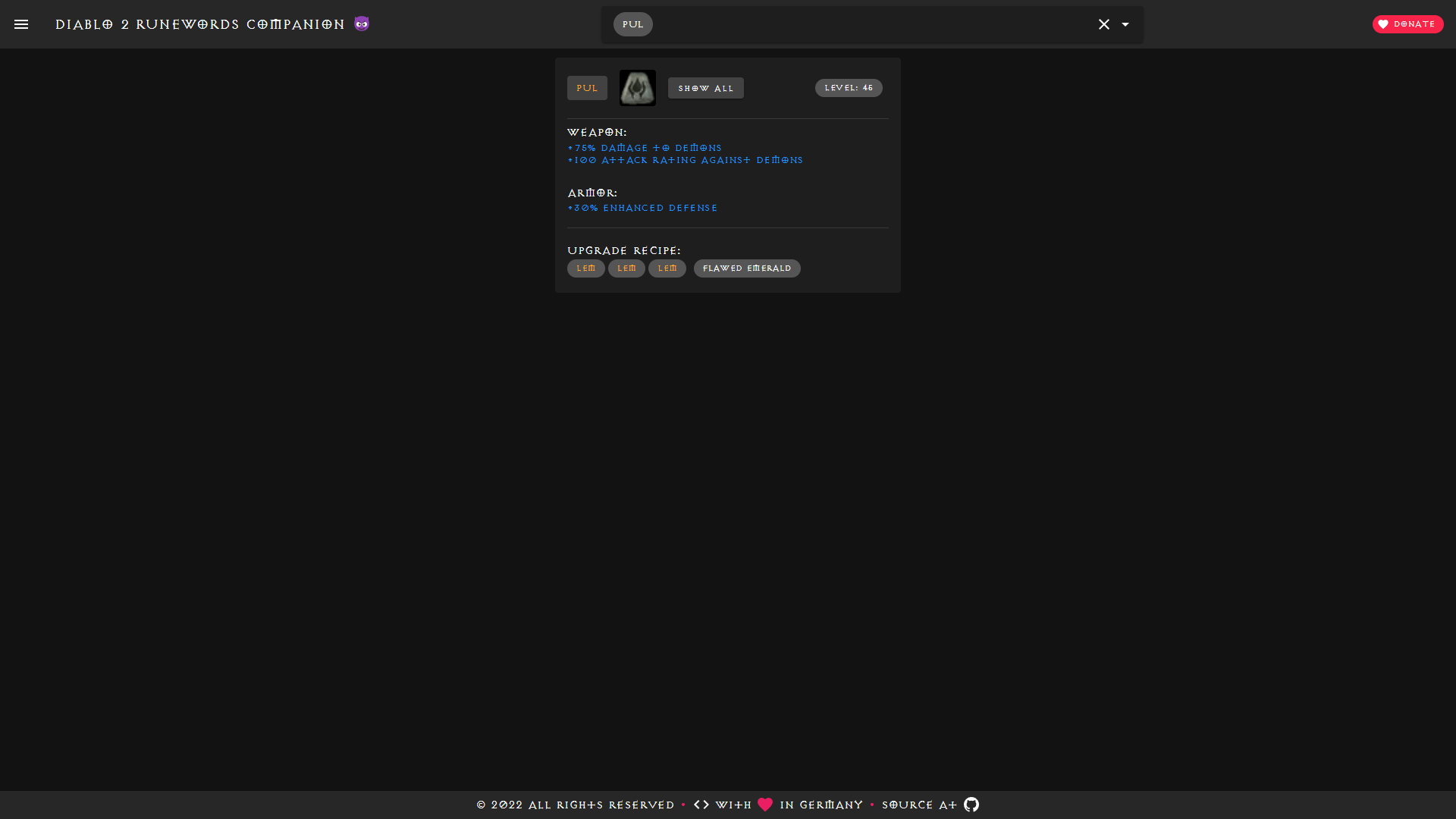The image size is (1456, 819).
Task: Click the Level: 45 badge
Action: [x=849, y=88]
